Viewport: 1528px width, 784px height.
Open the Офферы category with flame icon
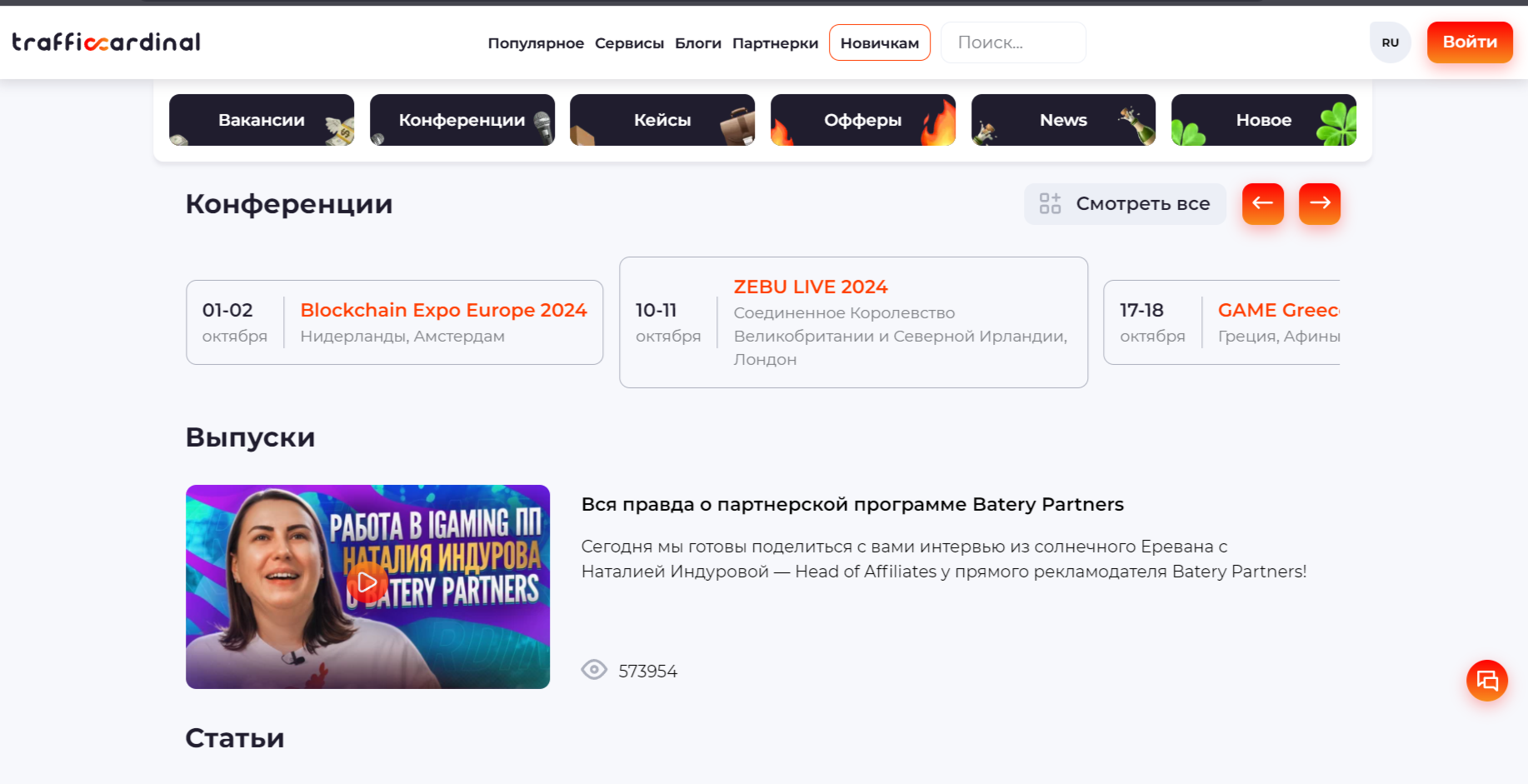click(862, 120)
